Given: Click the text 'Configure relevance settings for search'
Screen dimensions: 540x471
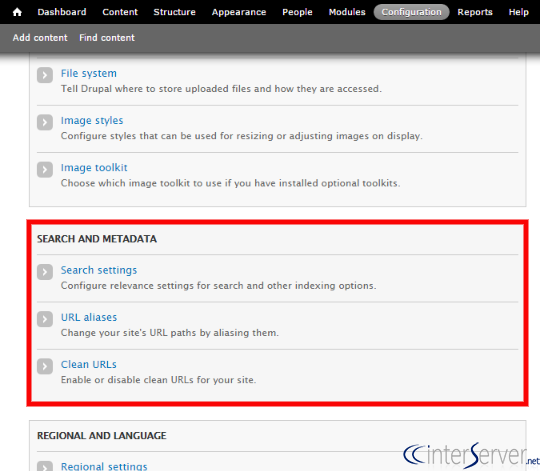Looking at the screenshot, I should [152, 286].
